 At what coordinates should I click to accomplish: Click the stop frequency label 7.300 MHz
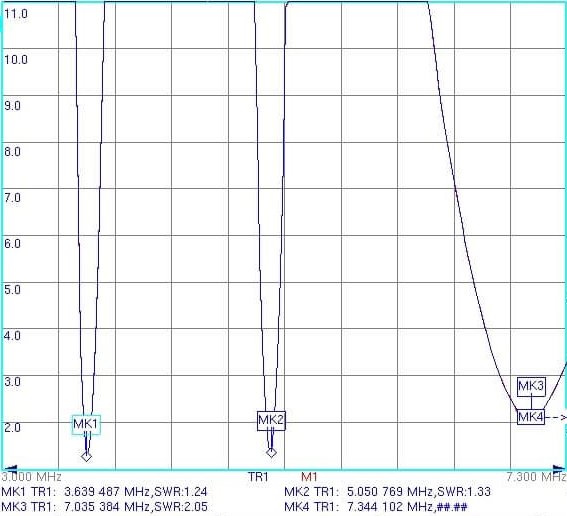tap(536, 477)
